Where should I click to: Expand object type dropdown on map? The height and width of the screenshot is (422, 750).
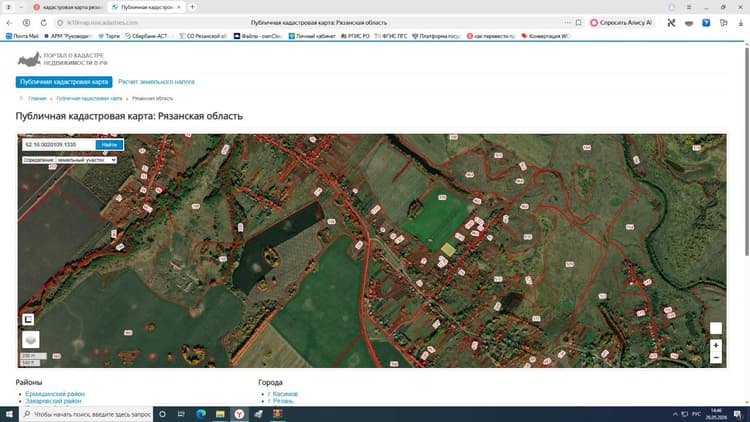(x=69, y=160)
